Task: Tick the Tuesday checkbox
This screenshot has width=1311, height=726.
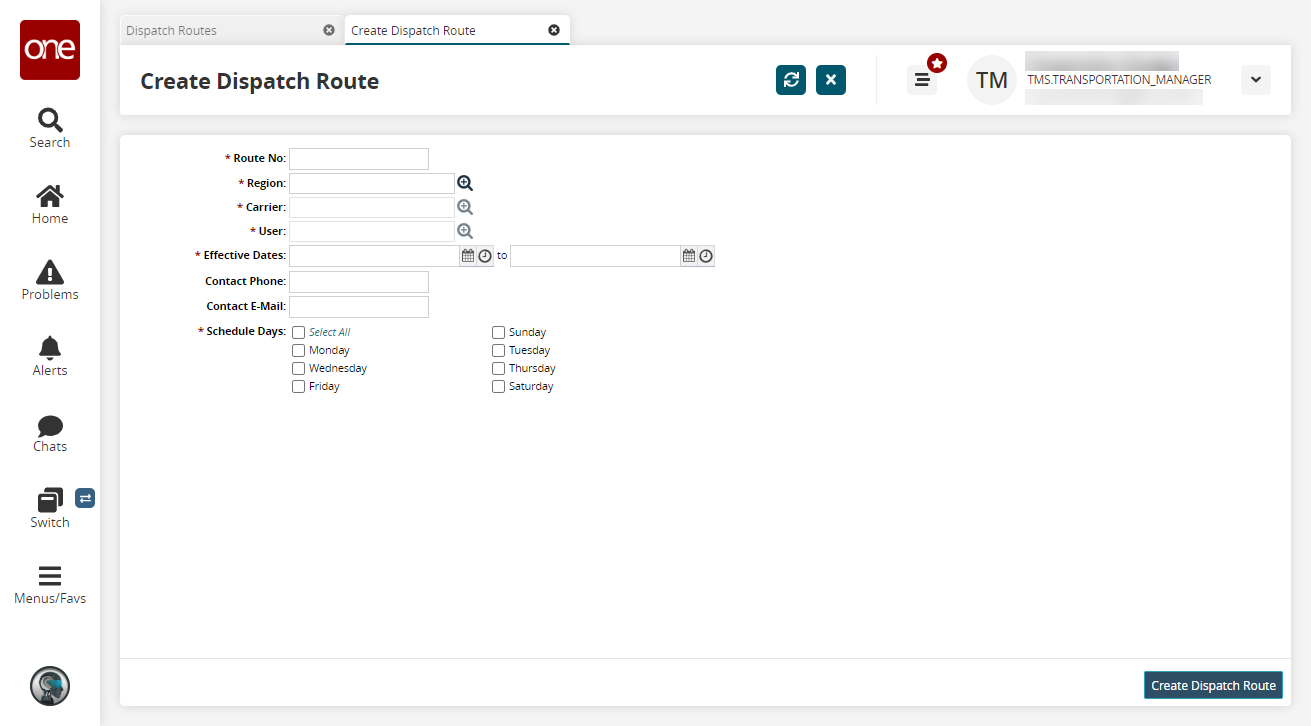Action: click(498, 350)
